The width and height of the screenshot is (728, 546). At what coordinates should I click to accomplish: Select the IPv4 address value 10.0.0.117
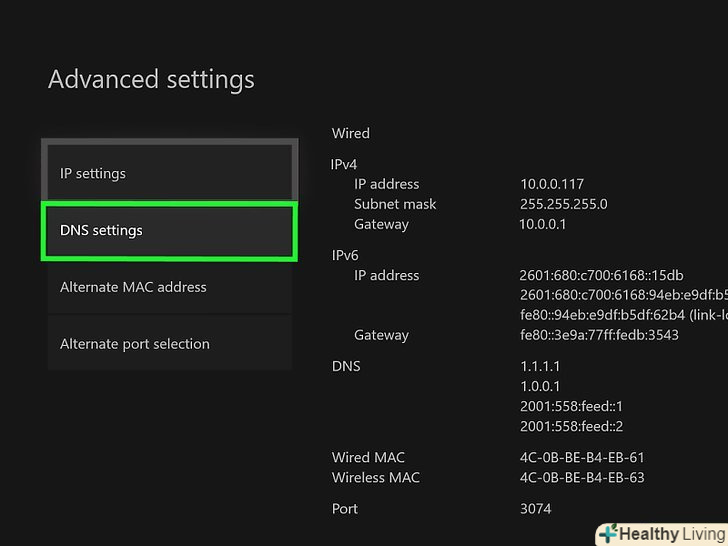551,184
